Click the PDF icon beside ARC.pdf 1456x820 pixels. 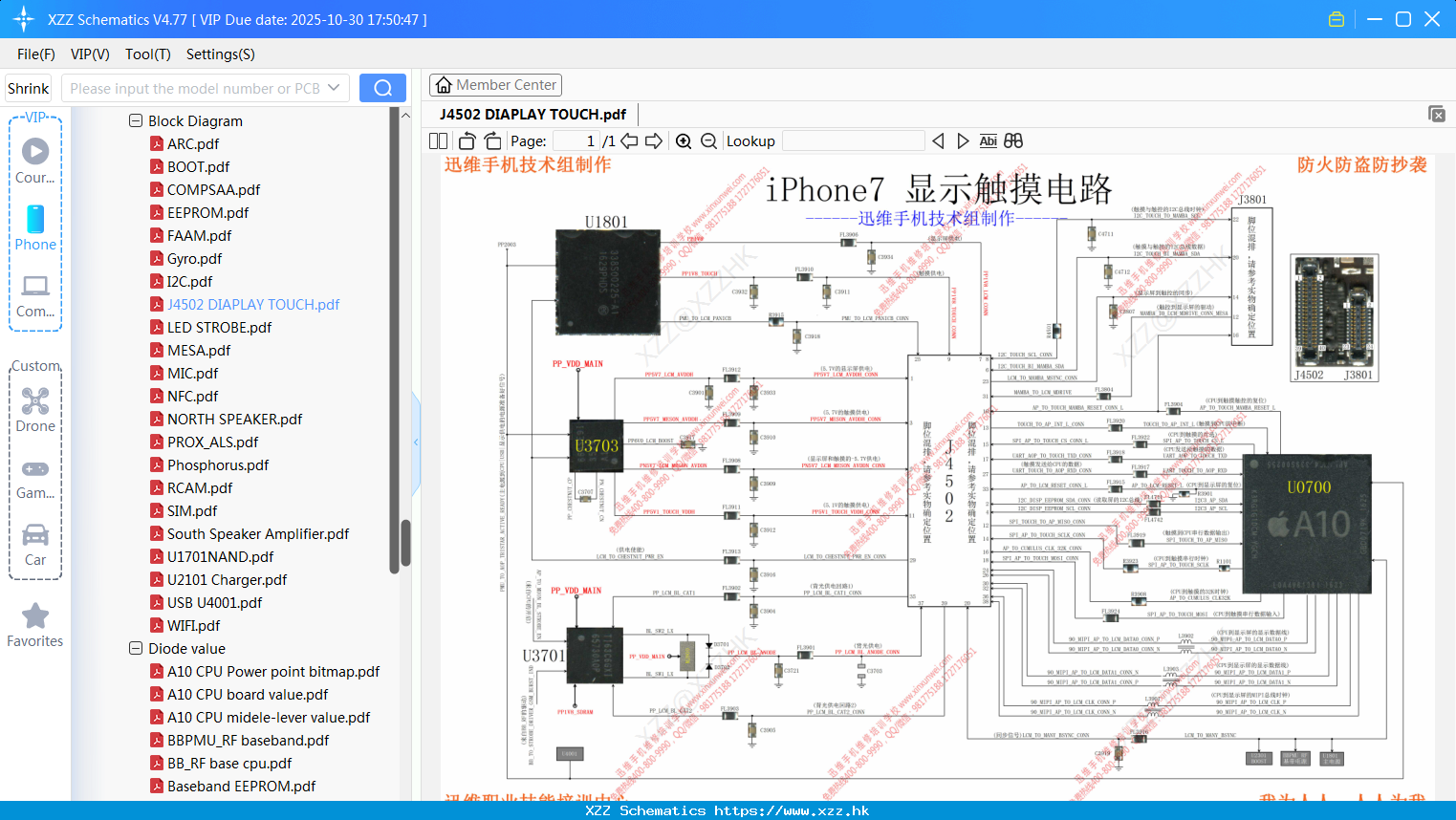[156, 143]
